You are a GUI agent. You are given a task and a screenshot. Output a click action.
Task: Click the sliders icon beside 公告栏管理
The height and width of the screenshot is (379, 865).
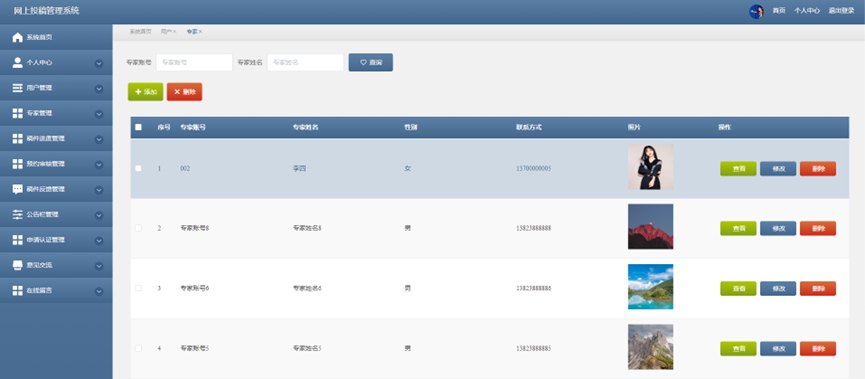18,215
